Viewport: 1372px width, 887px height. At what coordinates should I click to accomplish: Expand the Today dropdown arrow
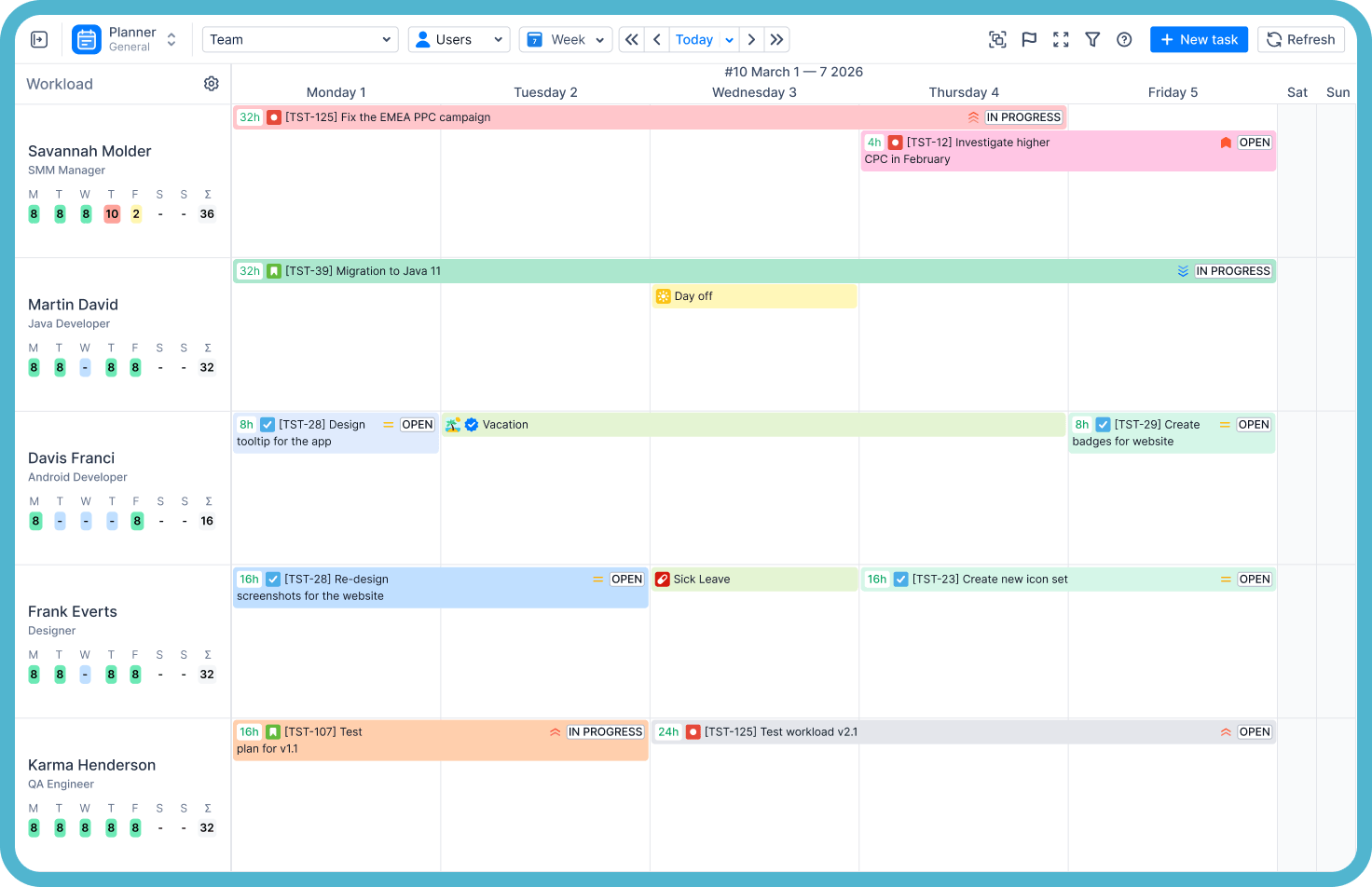pos(729,39)
